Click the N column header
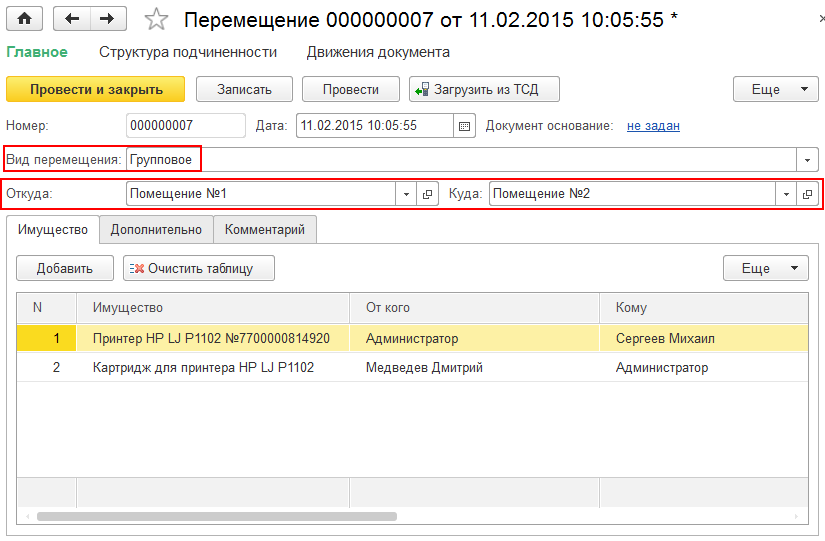The width and height of the screenshot is (825, 541). 46,308
